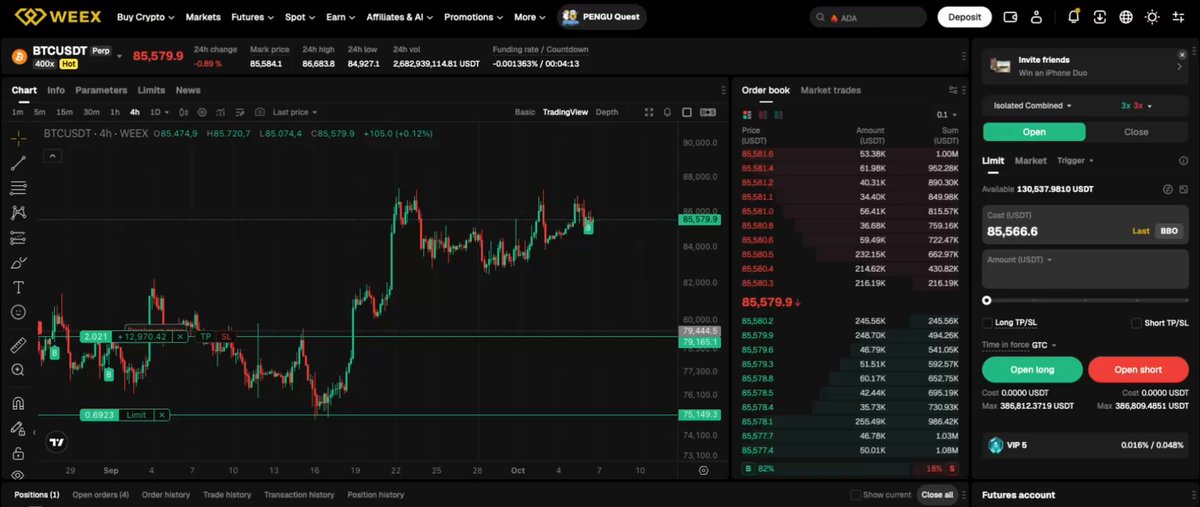Expand chart to fullscreen
1200x507 pixels.
649,112
